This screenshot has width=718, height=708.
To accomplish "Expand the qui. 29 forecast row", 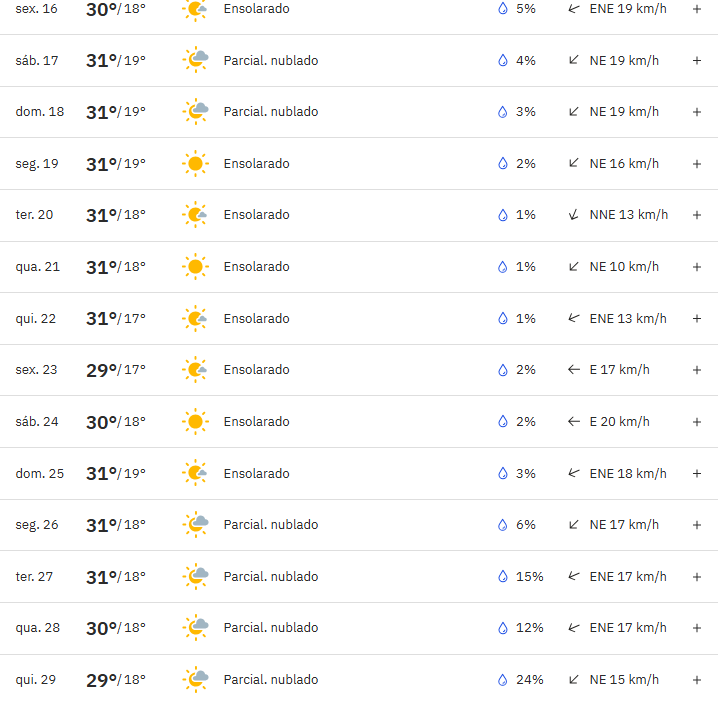I will (x=696, y=680).
